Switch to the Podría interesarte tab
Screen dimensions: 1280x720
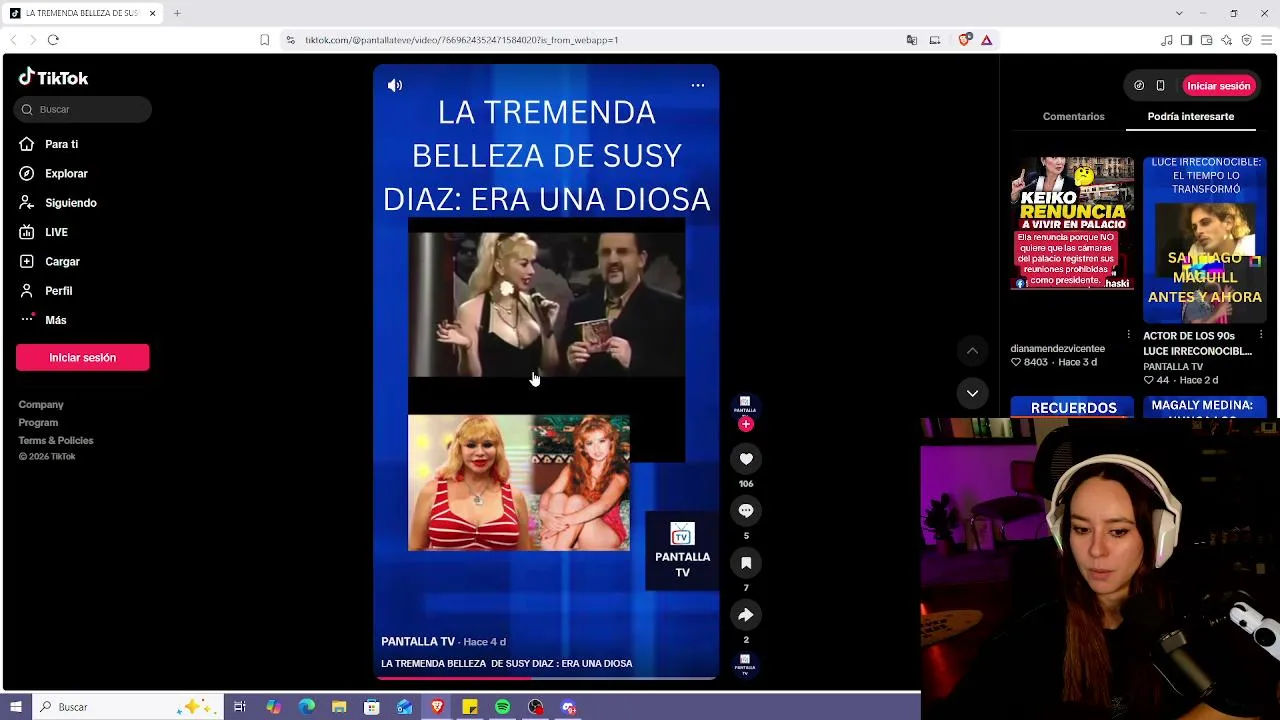pyautogui.click(x=1190, y=117)
